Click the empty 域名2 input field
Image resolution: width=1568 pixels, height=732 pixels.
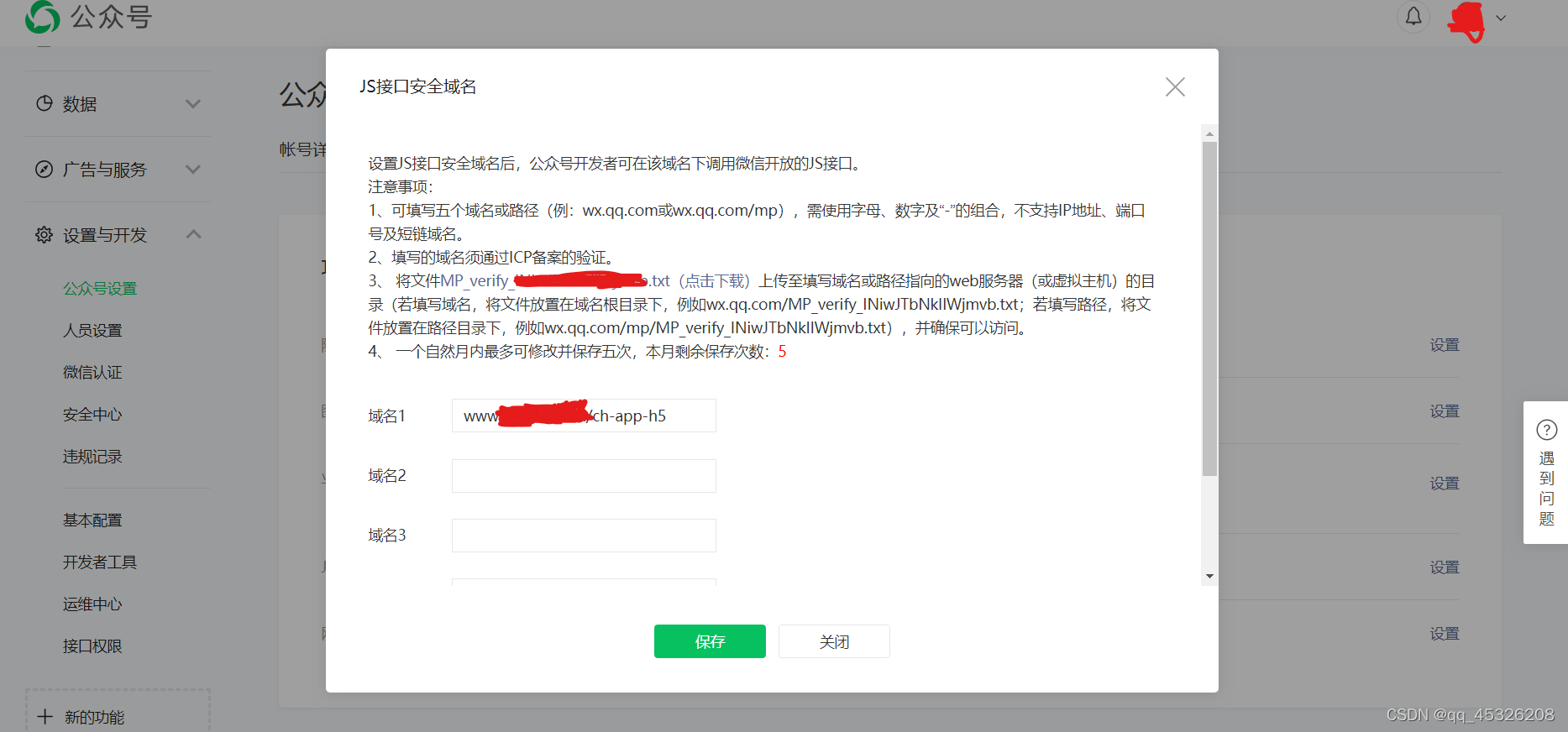584,476
